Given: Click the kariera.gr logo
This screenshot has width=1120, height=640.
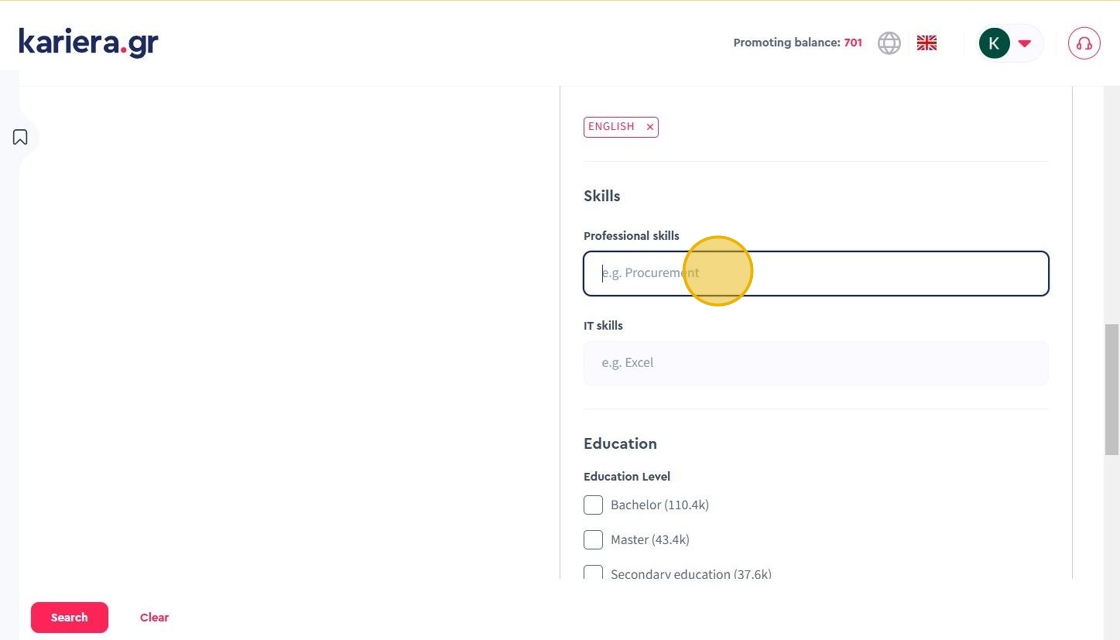Looking at the screenshot, I should click(x=88, y=43).
